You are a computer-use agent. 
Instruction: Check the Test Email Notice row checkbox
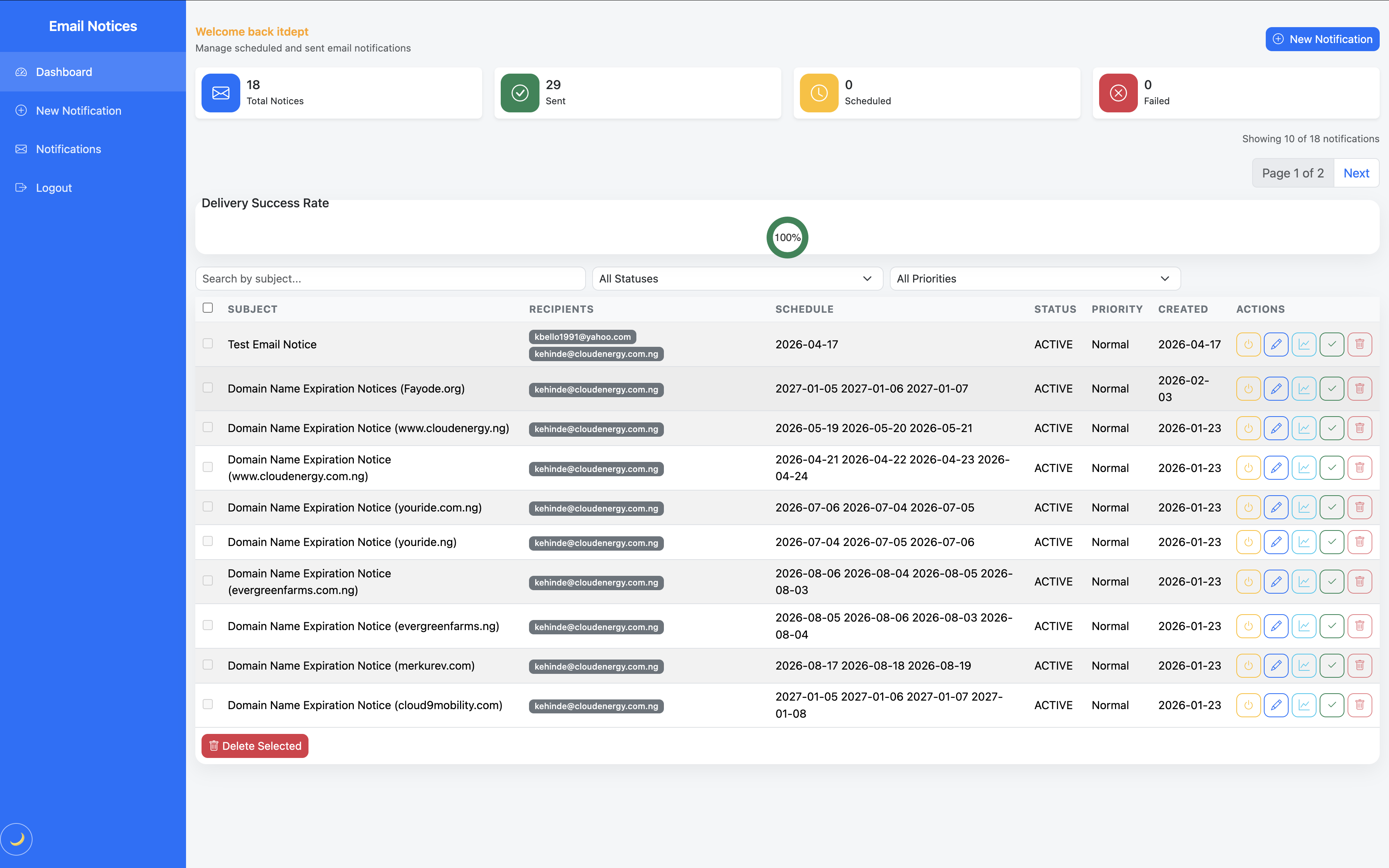(x=208, y=343)
